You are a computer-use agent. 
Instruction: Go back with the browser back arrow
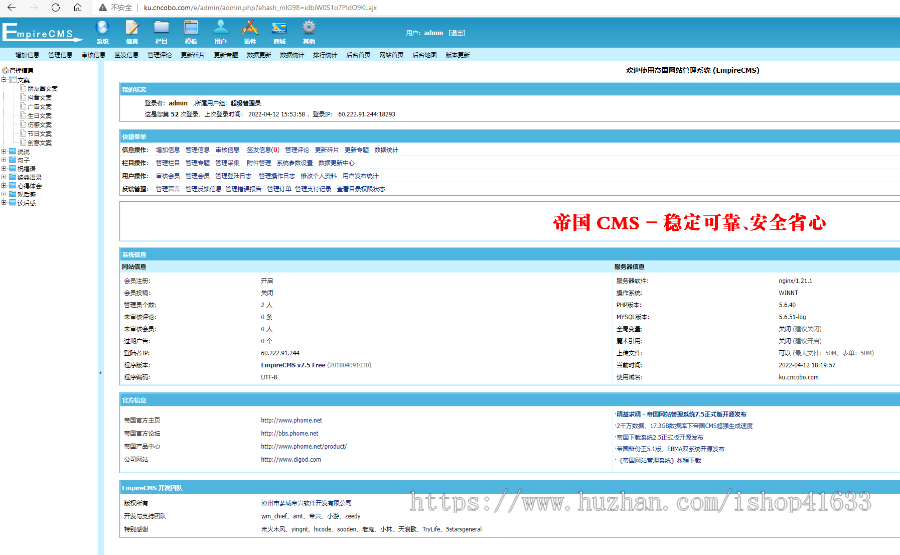click(11, 7)
